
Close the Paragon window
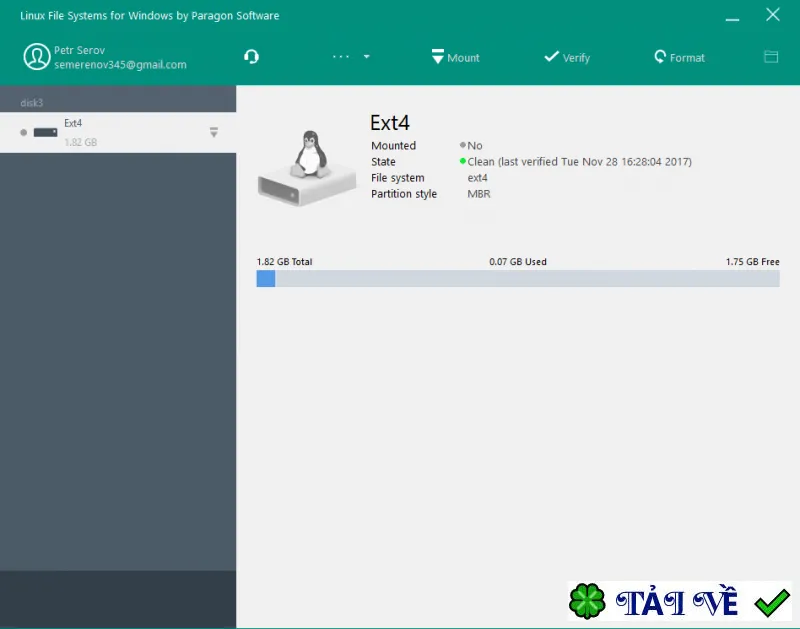point(773,15)
